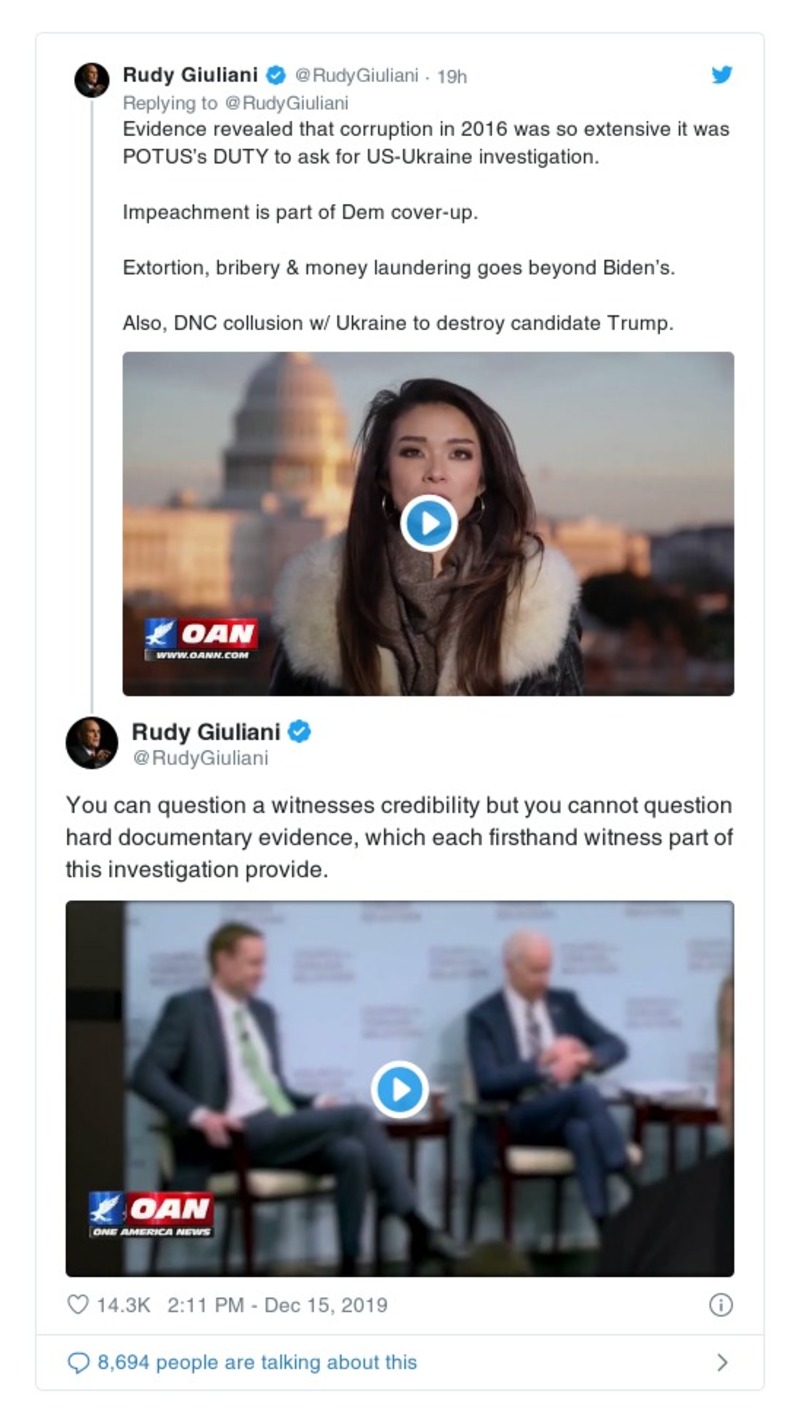800x1426 pixels.
Task: Click the 14.3K likes count
Action: (x=123, y=1304)
